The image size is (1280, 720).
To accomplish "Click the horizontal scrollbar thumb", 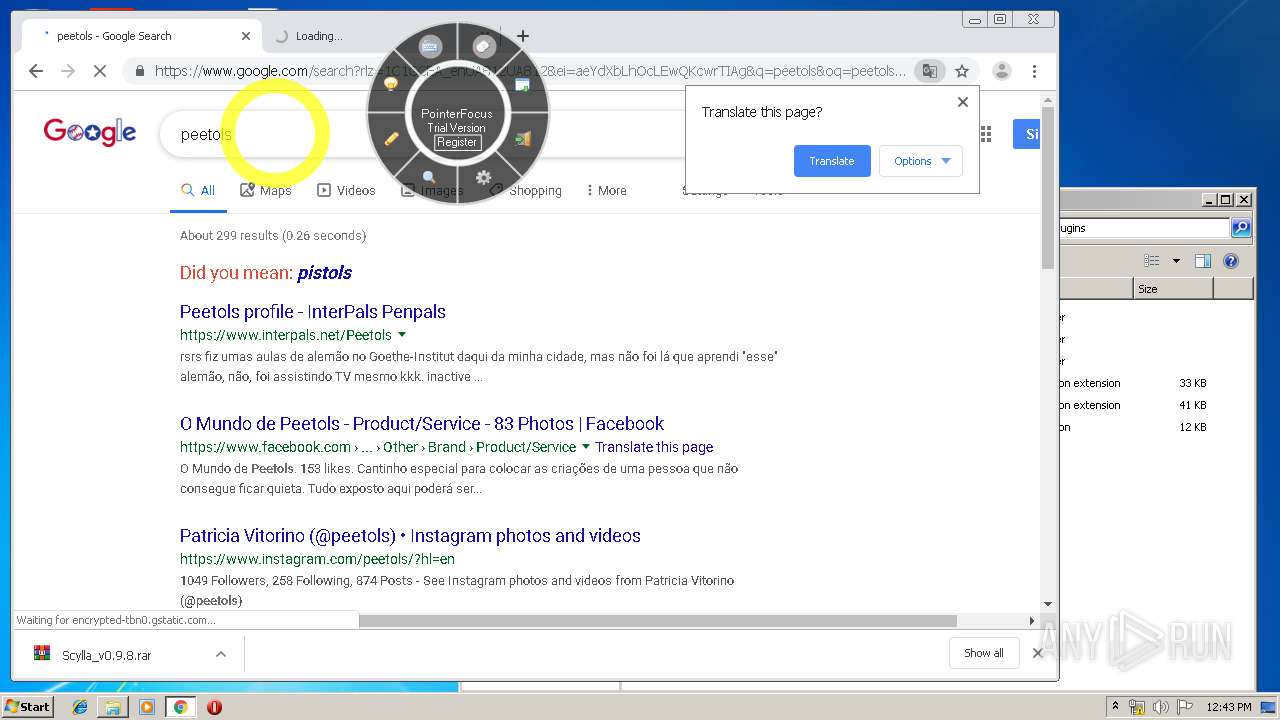I will coord(658,621).
